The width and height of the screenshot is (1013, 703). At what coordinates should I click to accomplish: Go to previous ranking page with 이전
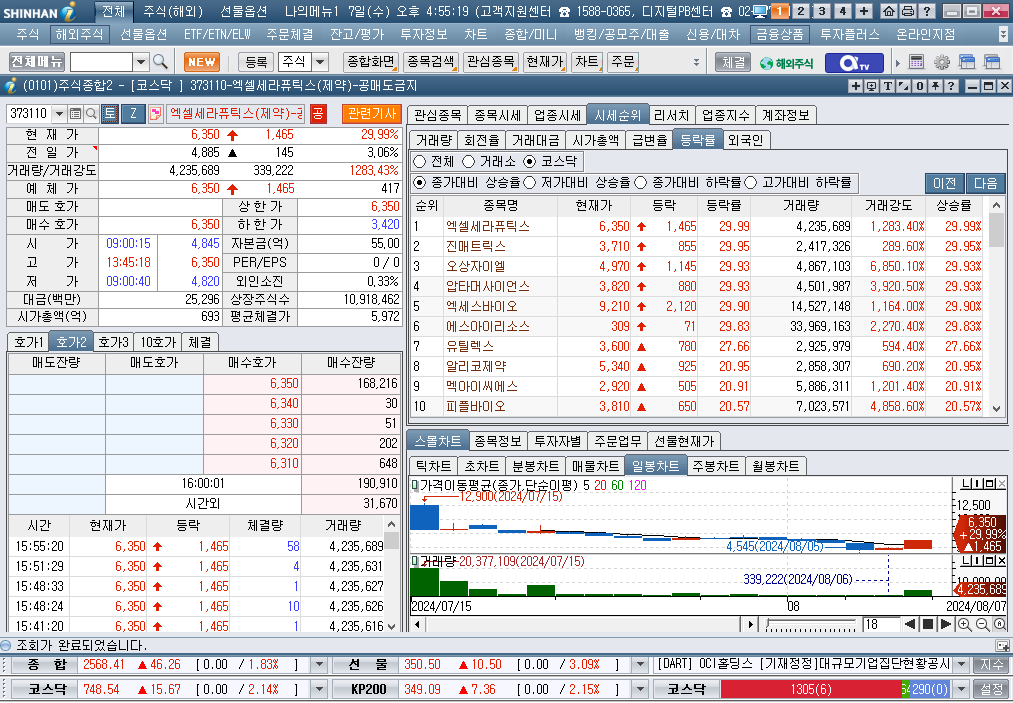point(945,183)
